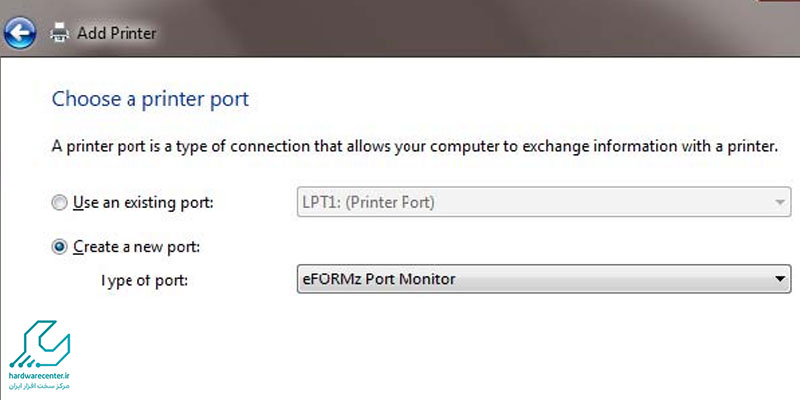The width and height of the screenshot is (800, 400).
Task: Click the greyed LPT1: (Printer Port) text
Action: tap(368, 203)
